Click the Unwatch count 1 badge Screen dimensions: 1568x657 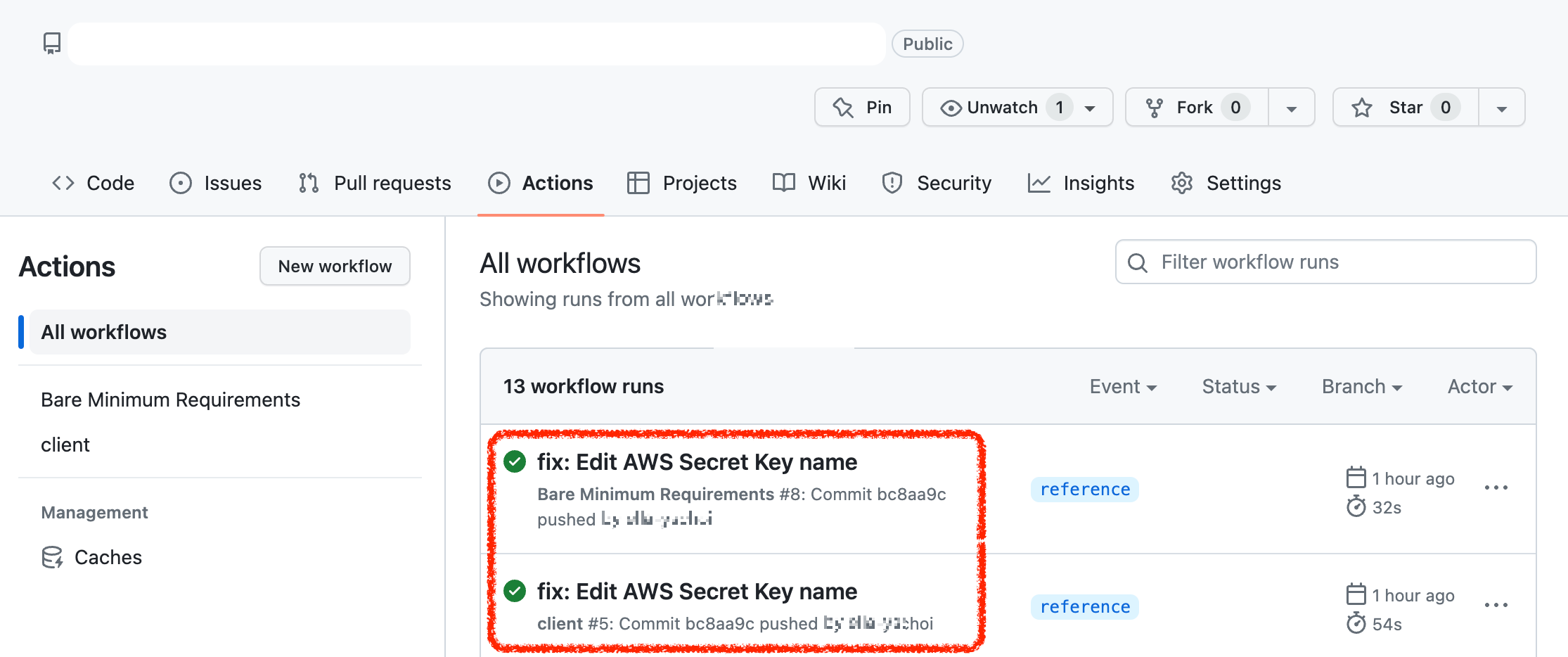pos(1060,107)
